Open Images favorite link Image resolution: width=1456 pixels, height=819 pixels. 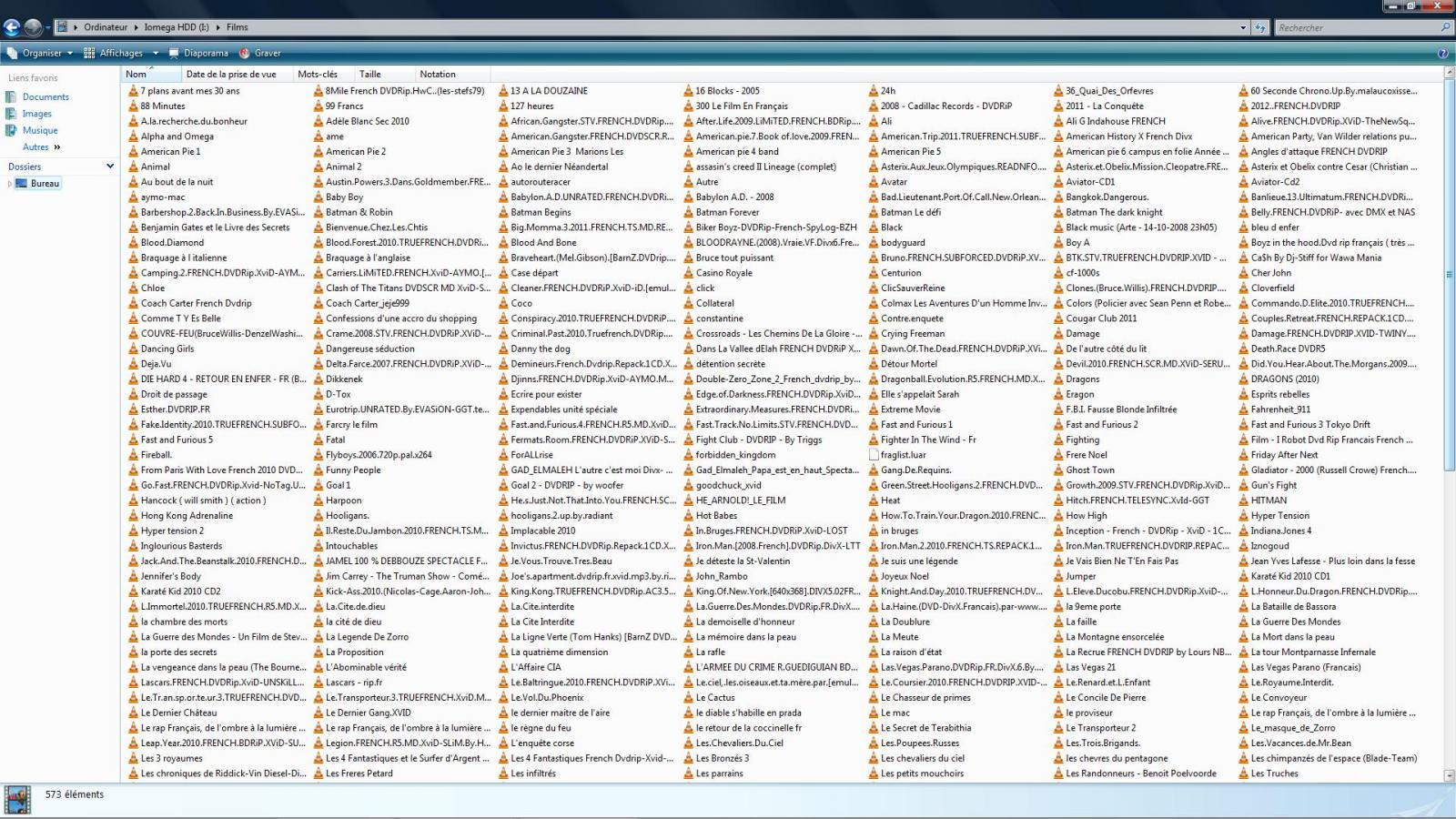37,114
